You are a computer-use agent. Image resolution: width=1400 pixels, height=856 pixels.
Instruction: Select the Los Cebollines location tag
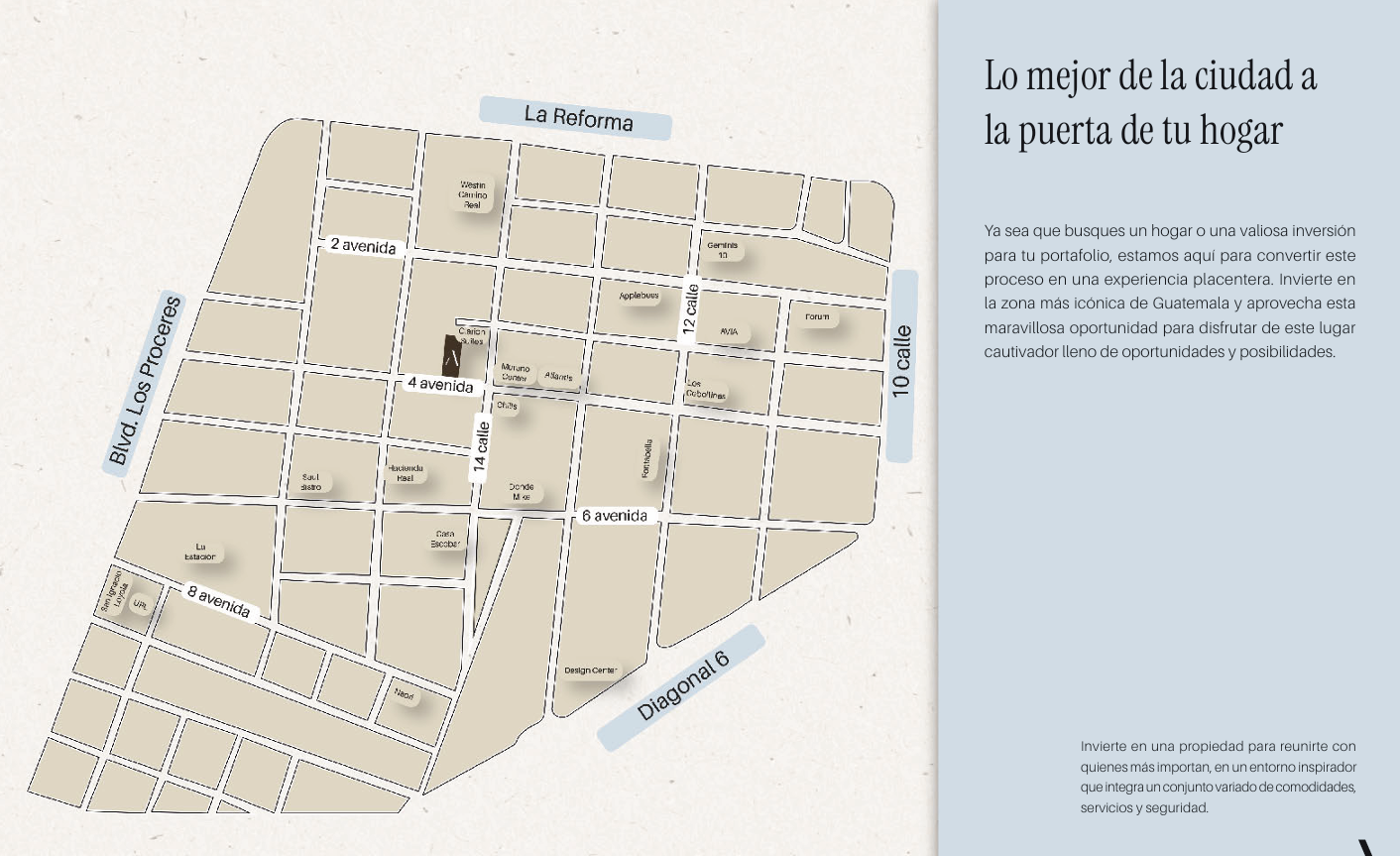tap(705, 389)
